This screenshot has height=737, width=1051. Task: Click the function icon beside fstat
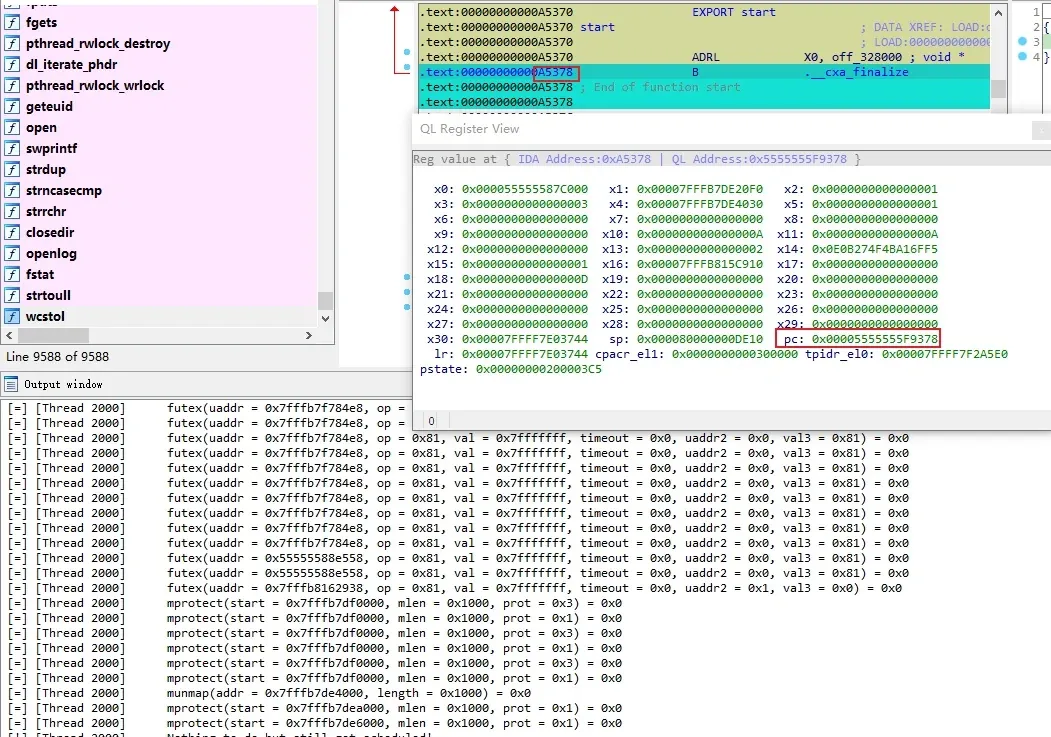[11, 274]
